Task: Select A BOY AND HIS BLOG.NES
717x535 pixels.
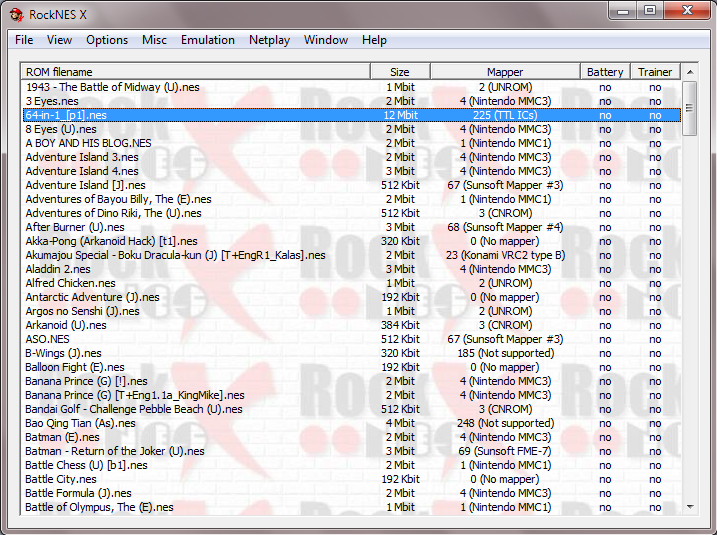Action: [88, 143]
